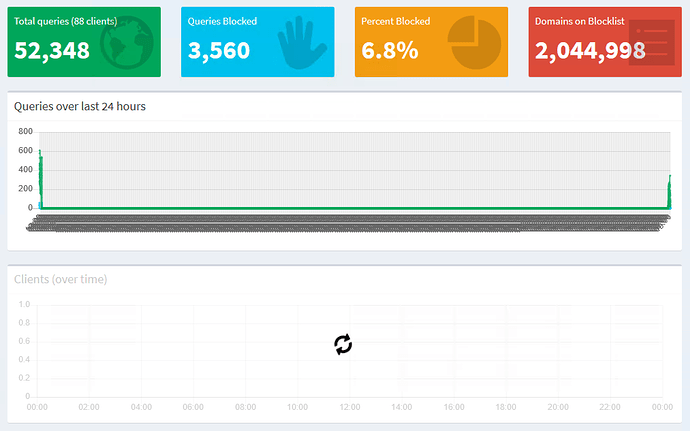Click the green spike at right of queries chart
This screenshot has height=431, width=690.
click(x=670, y=192)
